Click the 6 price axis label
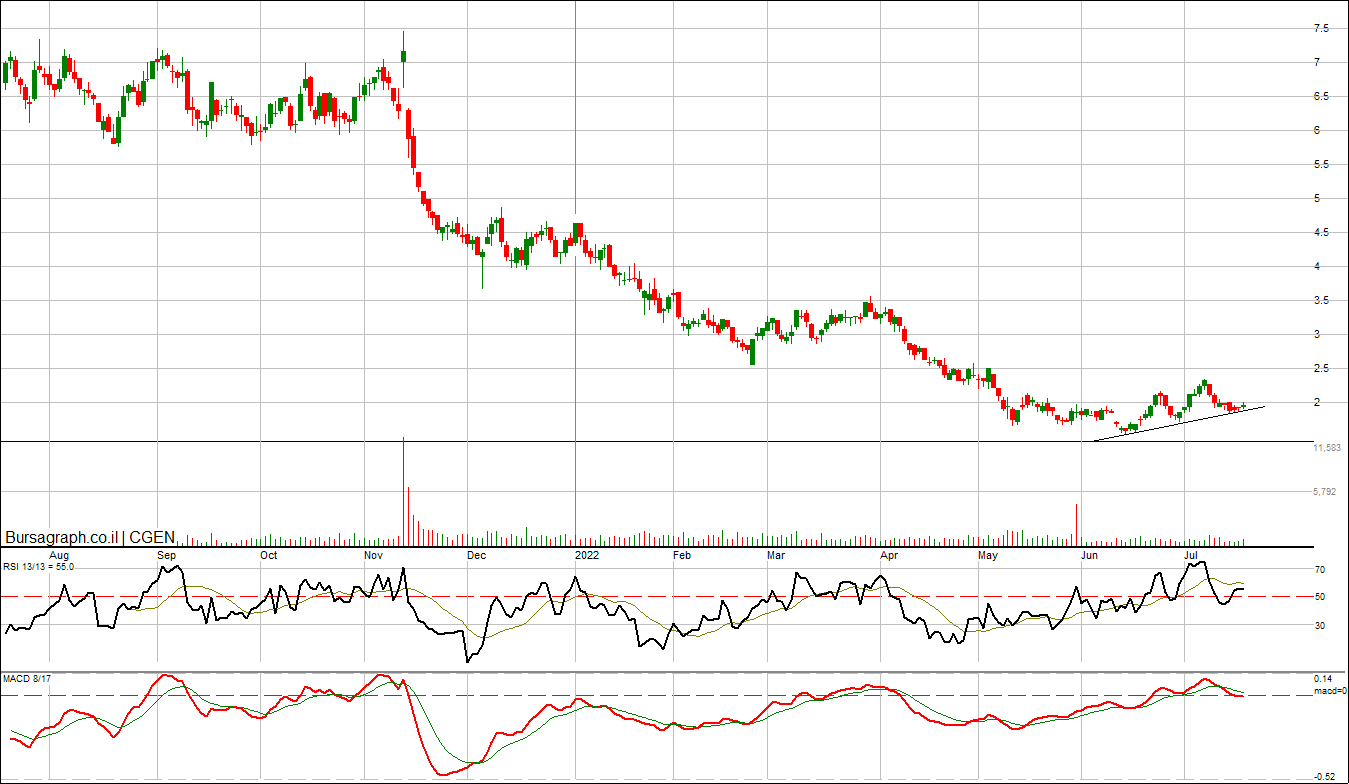The image size is (1349, 784). (x=1317, y=131)
